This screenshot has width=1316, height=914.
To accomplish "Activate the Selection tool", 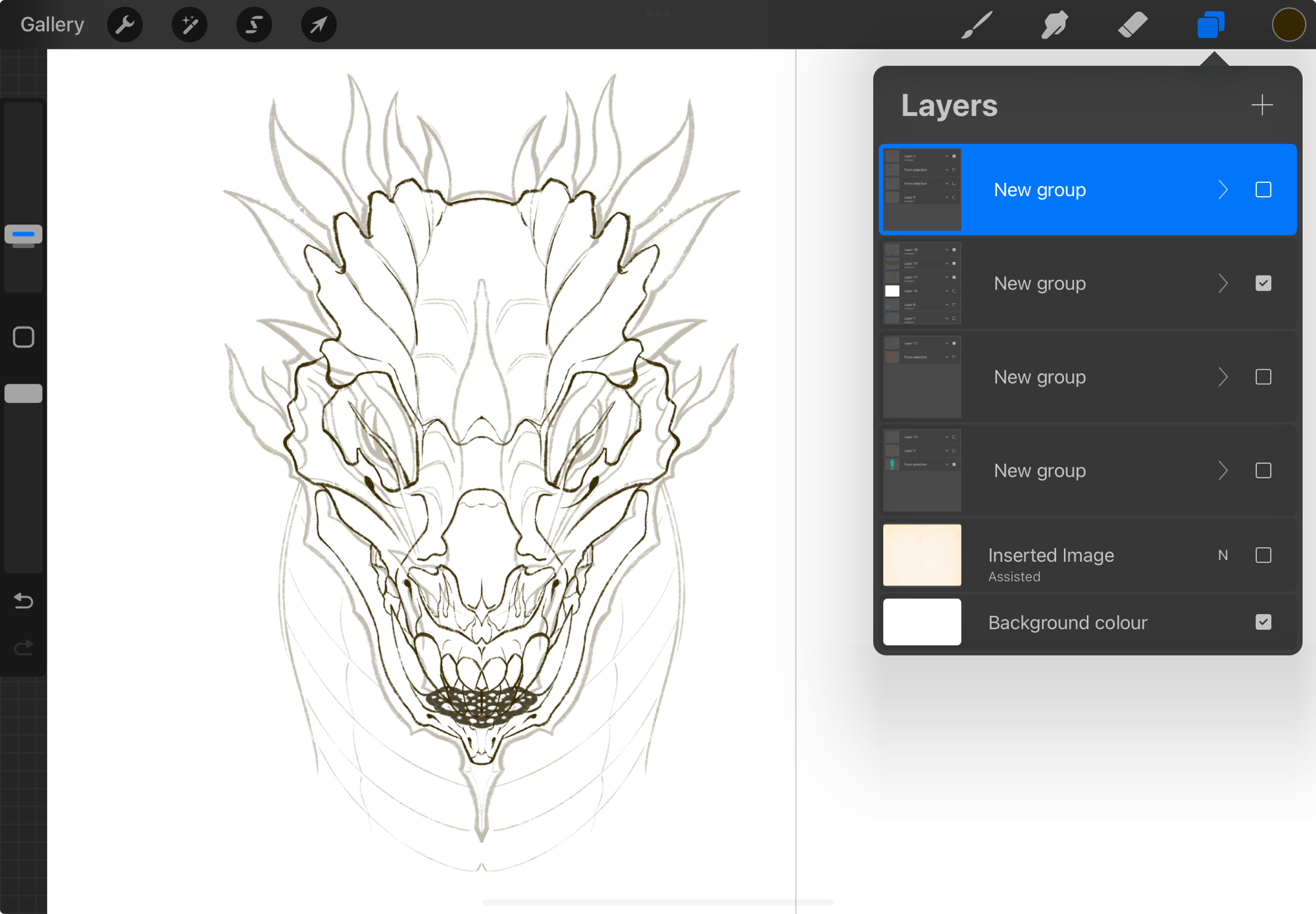I will pyautogui.click(x=254, y=25).
